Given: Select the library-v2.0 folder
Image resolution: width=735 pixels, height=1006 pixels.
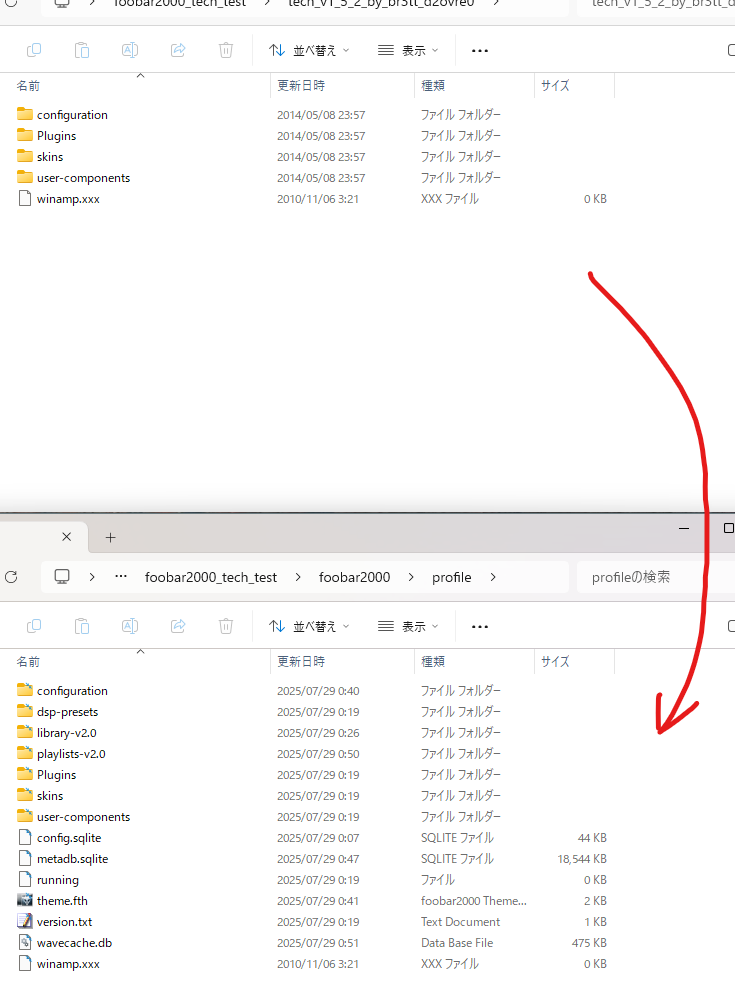Looking at the screenshot, I should click(67, 733).
